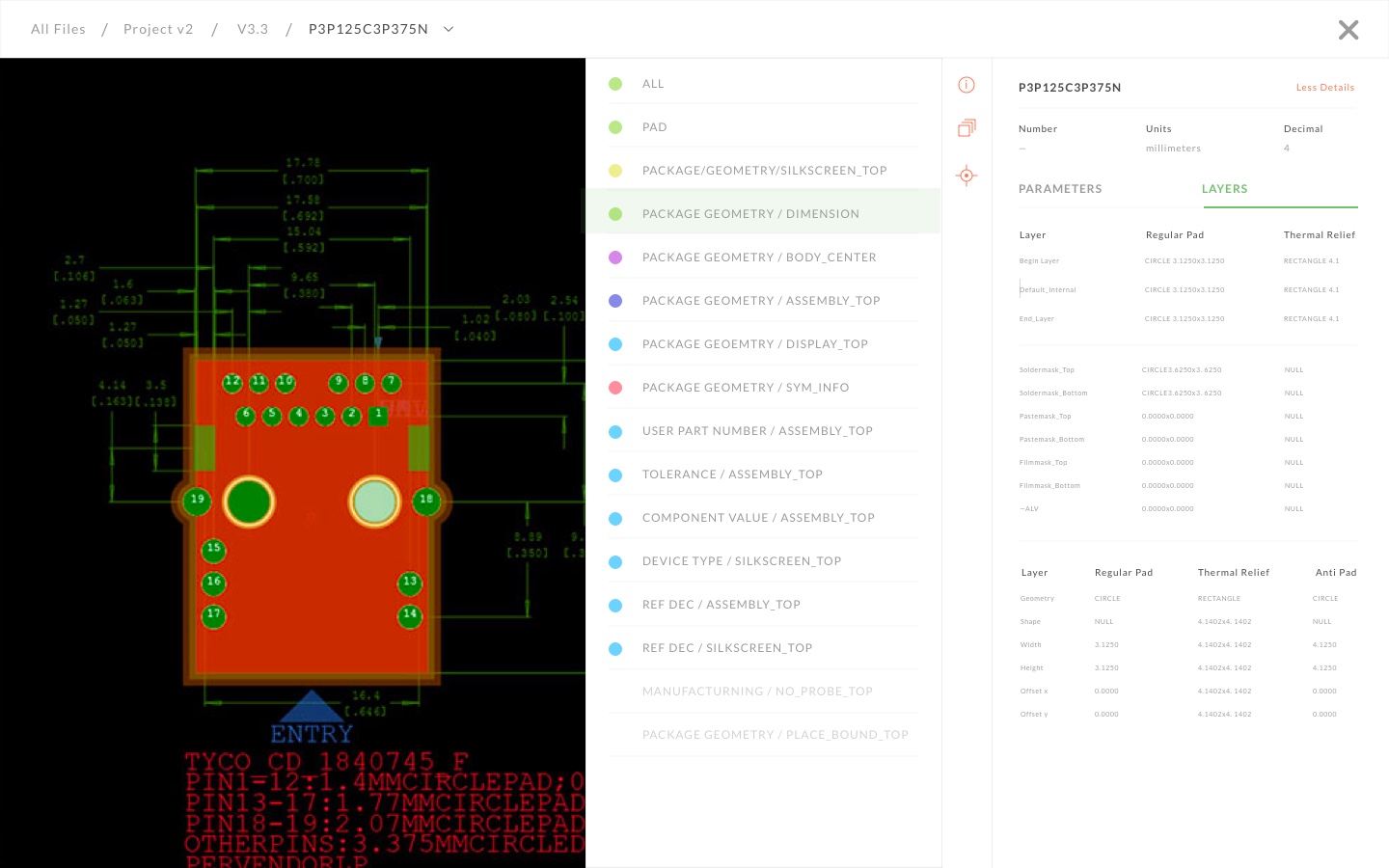The image size is (1389, 868).
Task: Select USER PART NUMBER / ASSEMBLY_TOP row
Action: click(x=763, y=431)
